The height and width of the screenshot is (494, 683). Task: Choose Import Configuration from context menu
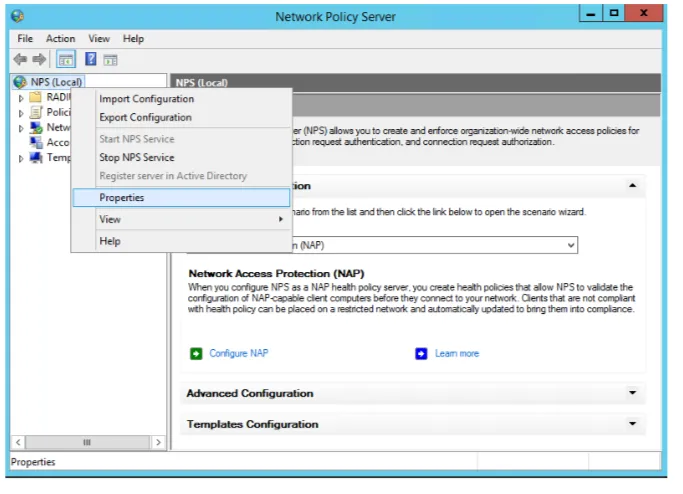click(182, 99)
